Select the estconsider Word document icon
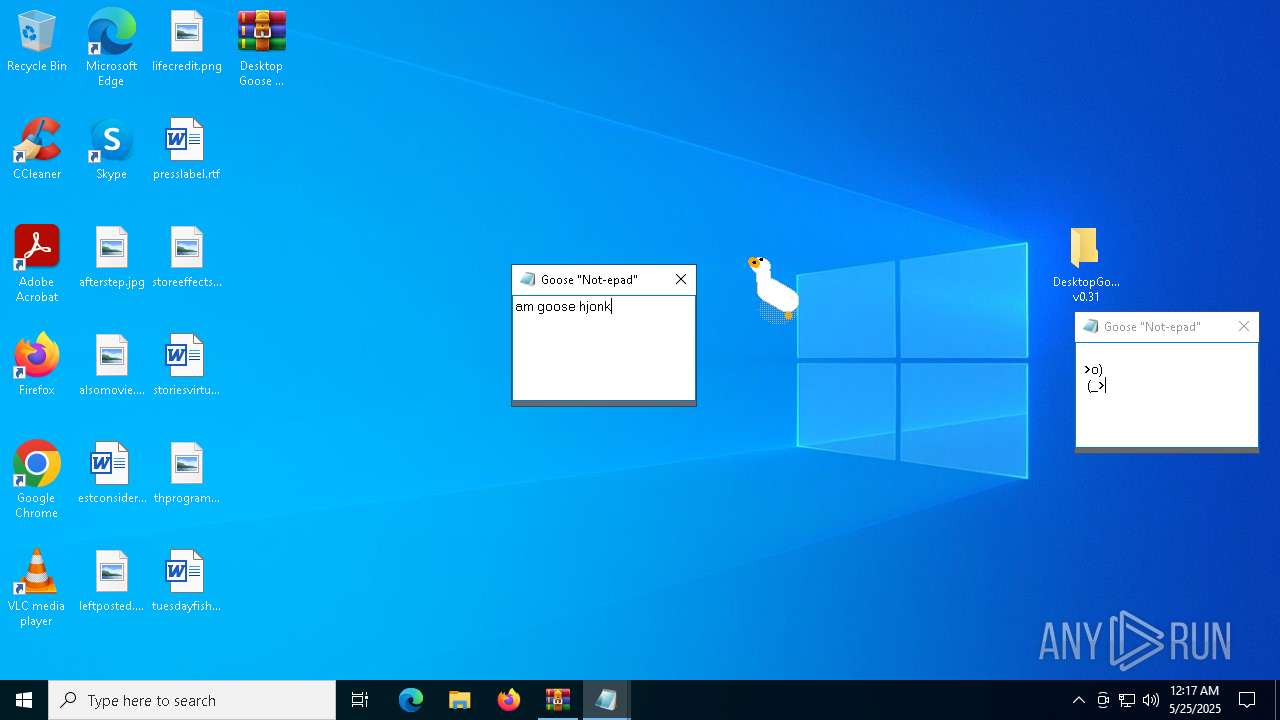This screenshot has width=1280, height=720. point(111,474)
